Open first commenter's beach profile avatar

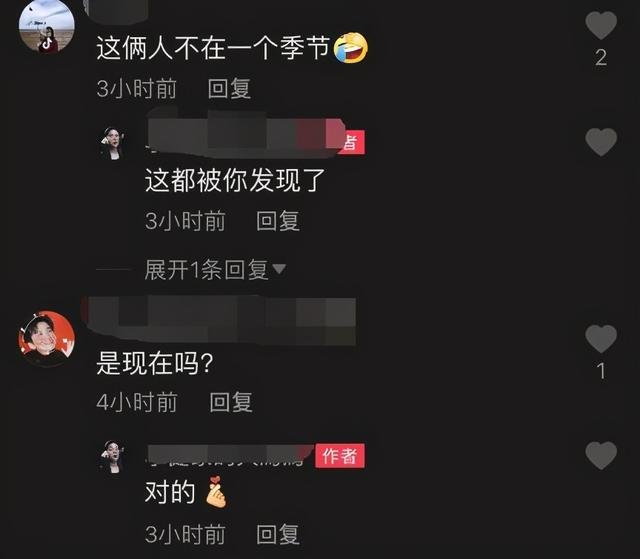(x=47, y=26)
